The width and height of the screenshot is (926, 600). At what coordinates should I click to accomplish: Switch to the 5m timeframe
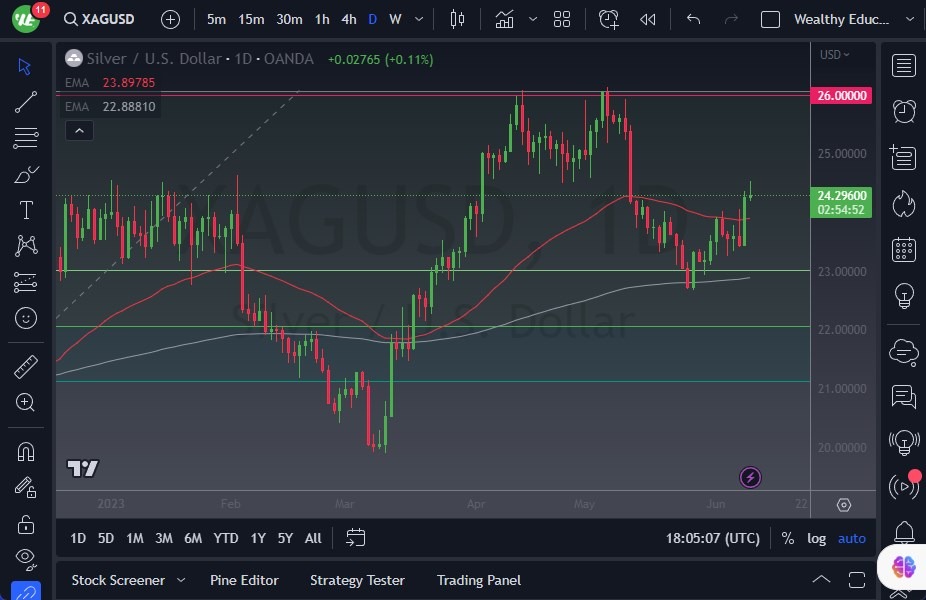[216, 19]
